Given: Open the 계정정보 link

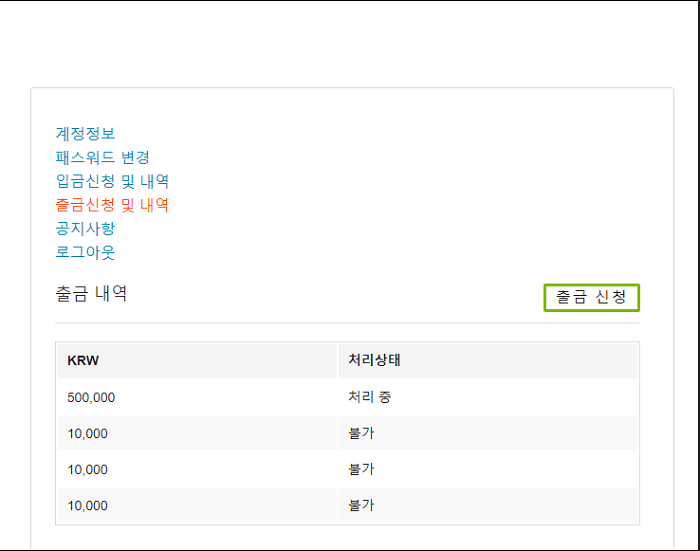Looking at the screenshot, I should 85,134.
